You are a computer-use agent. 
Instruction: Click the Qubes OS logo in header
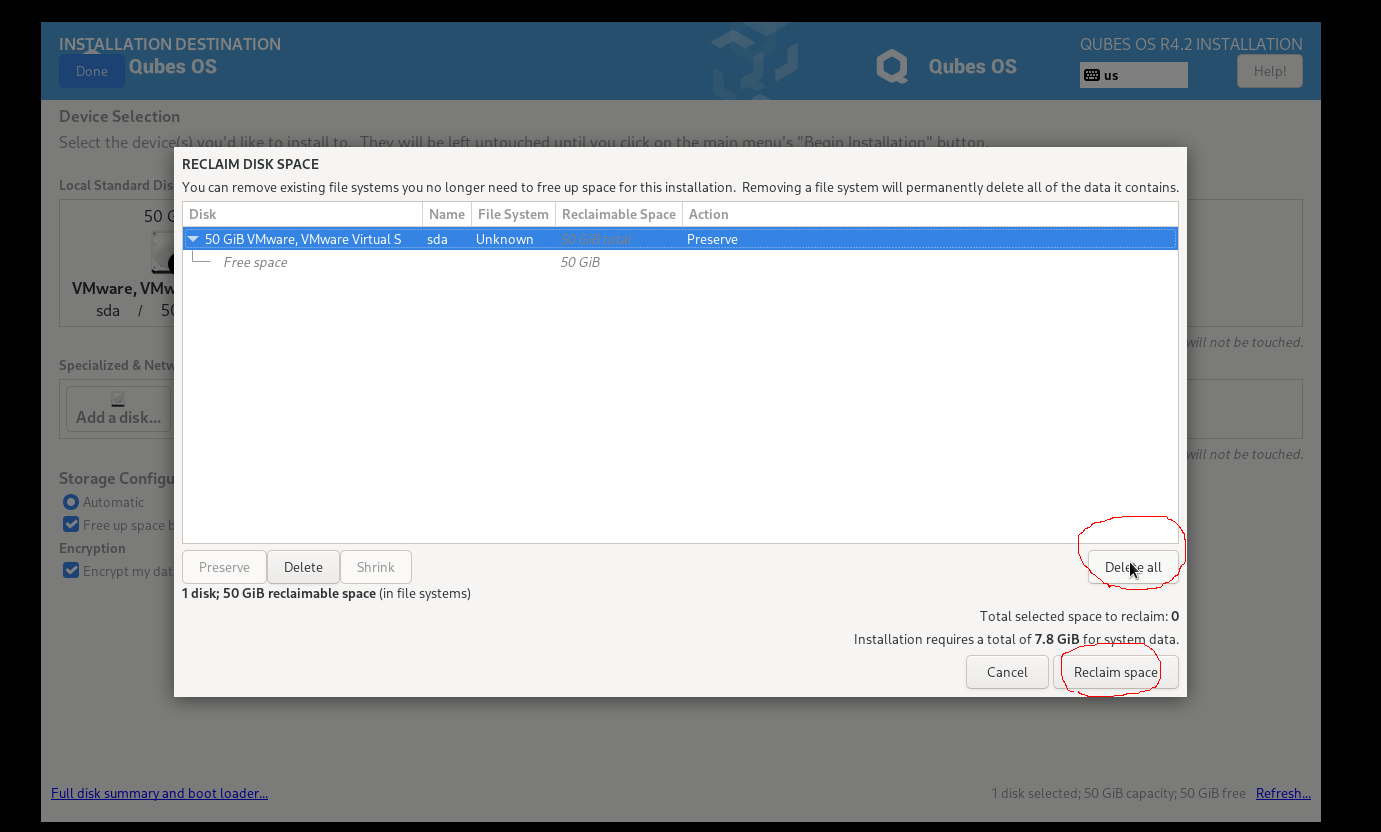click(947, 67)
